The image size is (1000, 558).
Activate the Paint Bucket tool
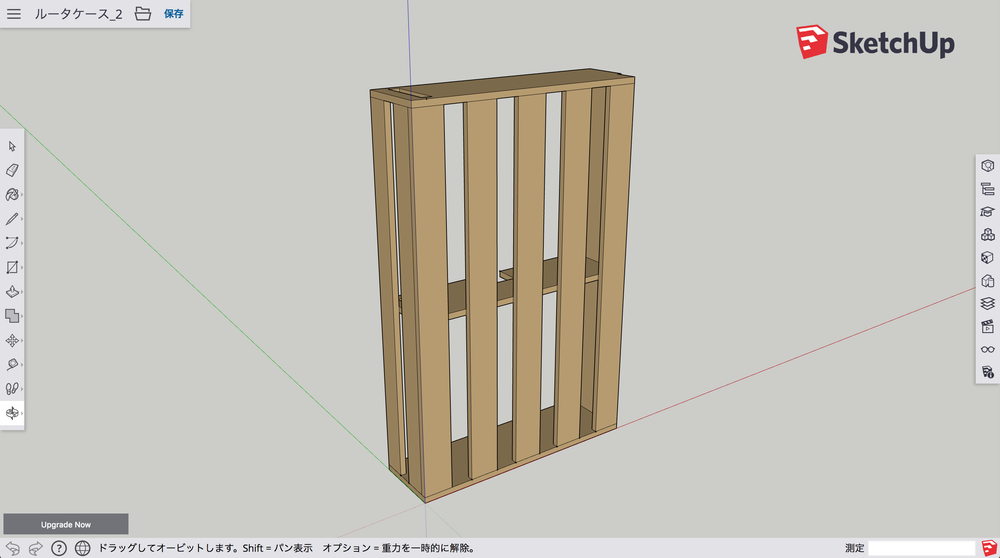click(x=11, y=195)
